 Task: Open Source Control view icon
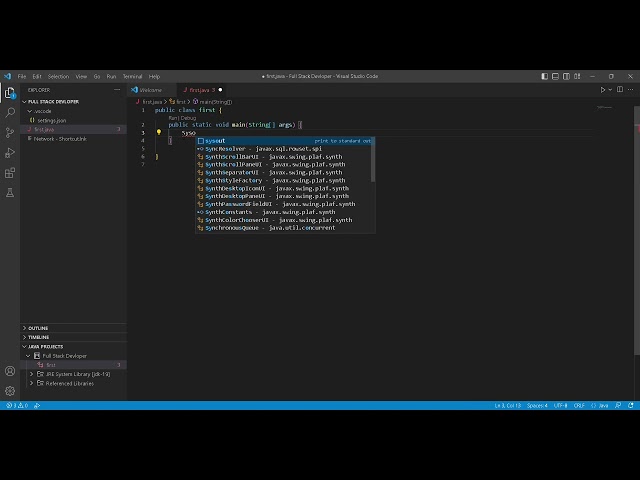(10, 132)
